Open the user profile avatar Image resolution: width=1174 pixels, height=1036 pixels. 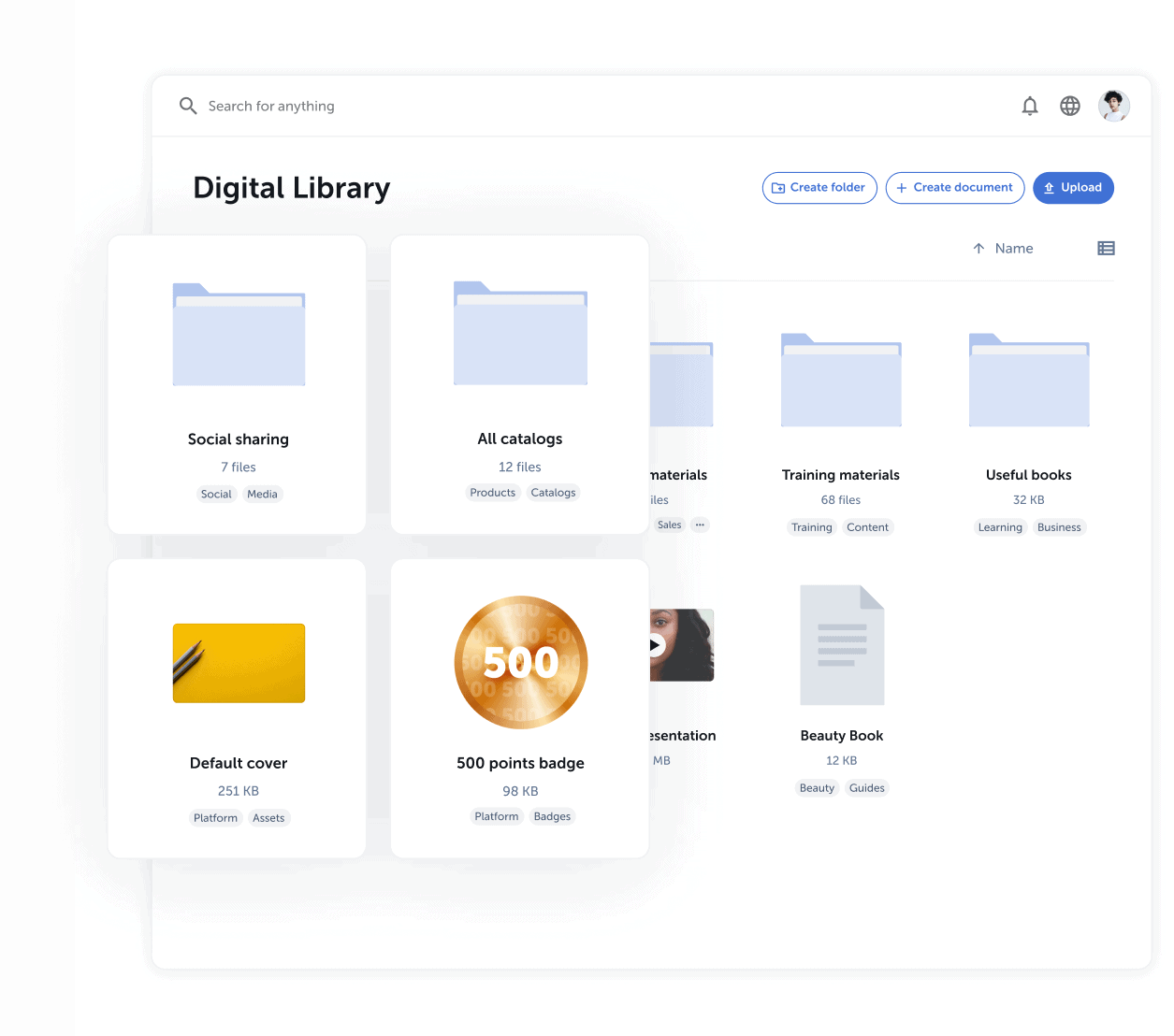coord(1113,107)
